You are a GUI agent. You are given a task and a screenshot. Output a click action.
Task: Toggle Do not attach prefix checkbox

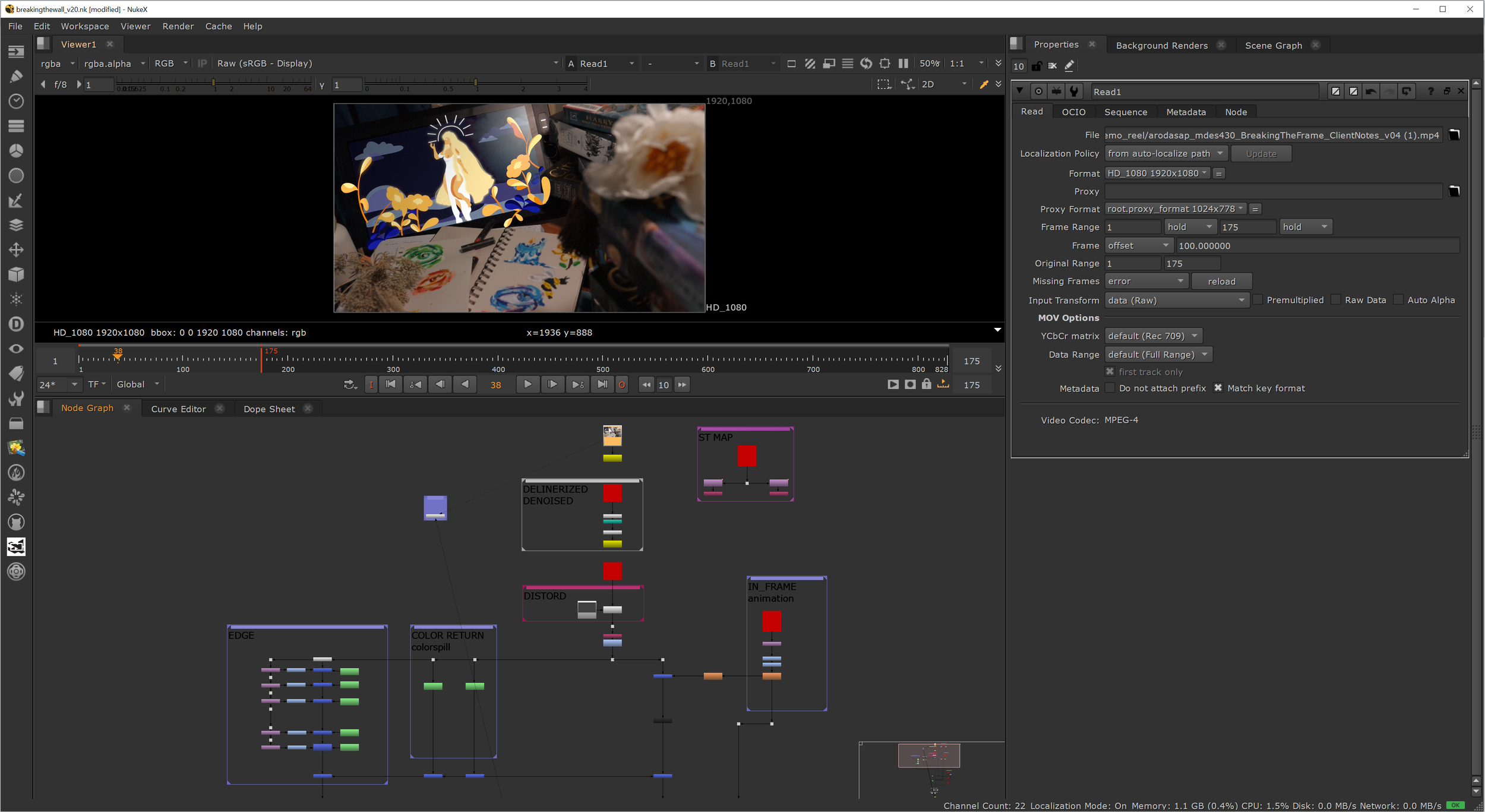[1110, 388]
